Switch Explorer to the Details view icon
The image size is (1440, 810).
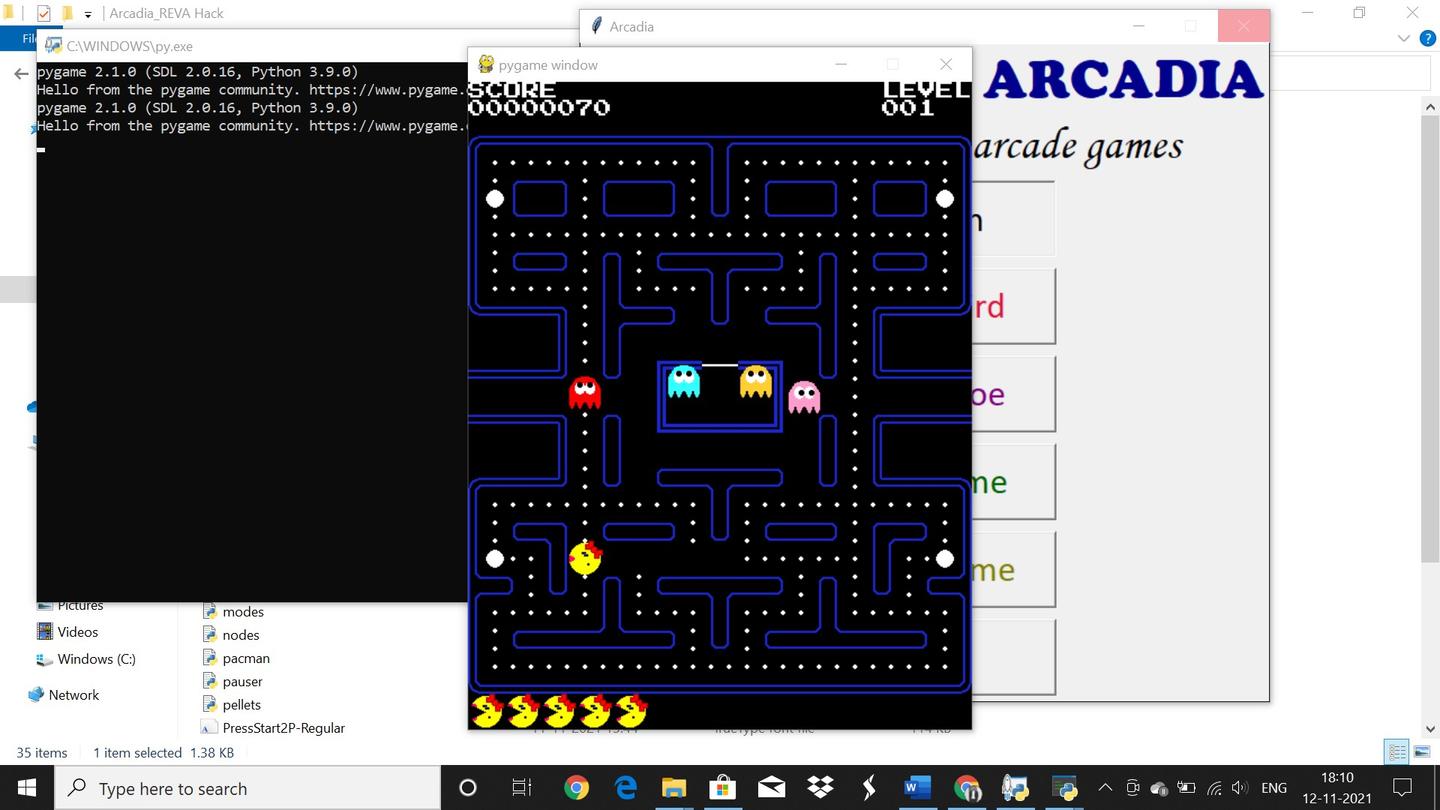[1397, 751]
